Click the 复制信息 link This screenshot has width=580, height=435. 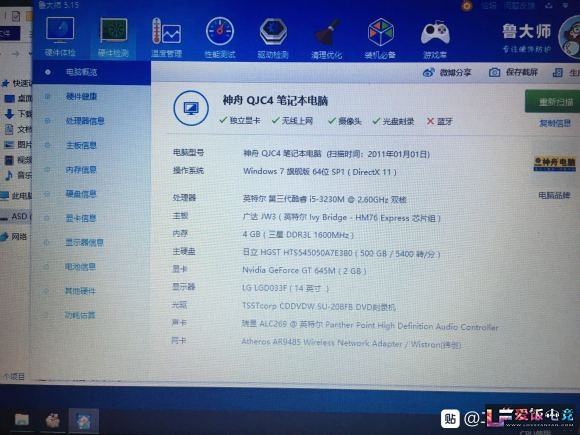pyautogui.click(x=555, y=123)
